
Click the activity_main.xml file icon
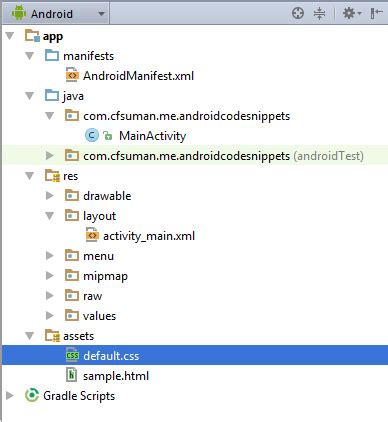point(92,235)
